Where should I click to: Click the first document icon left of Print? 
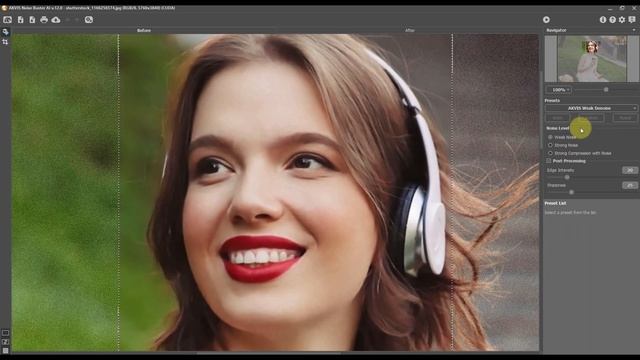(x=20, y=20)
